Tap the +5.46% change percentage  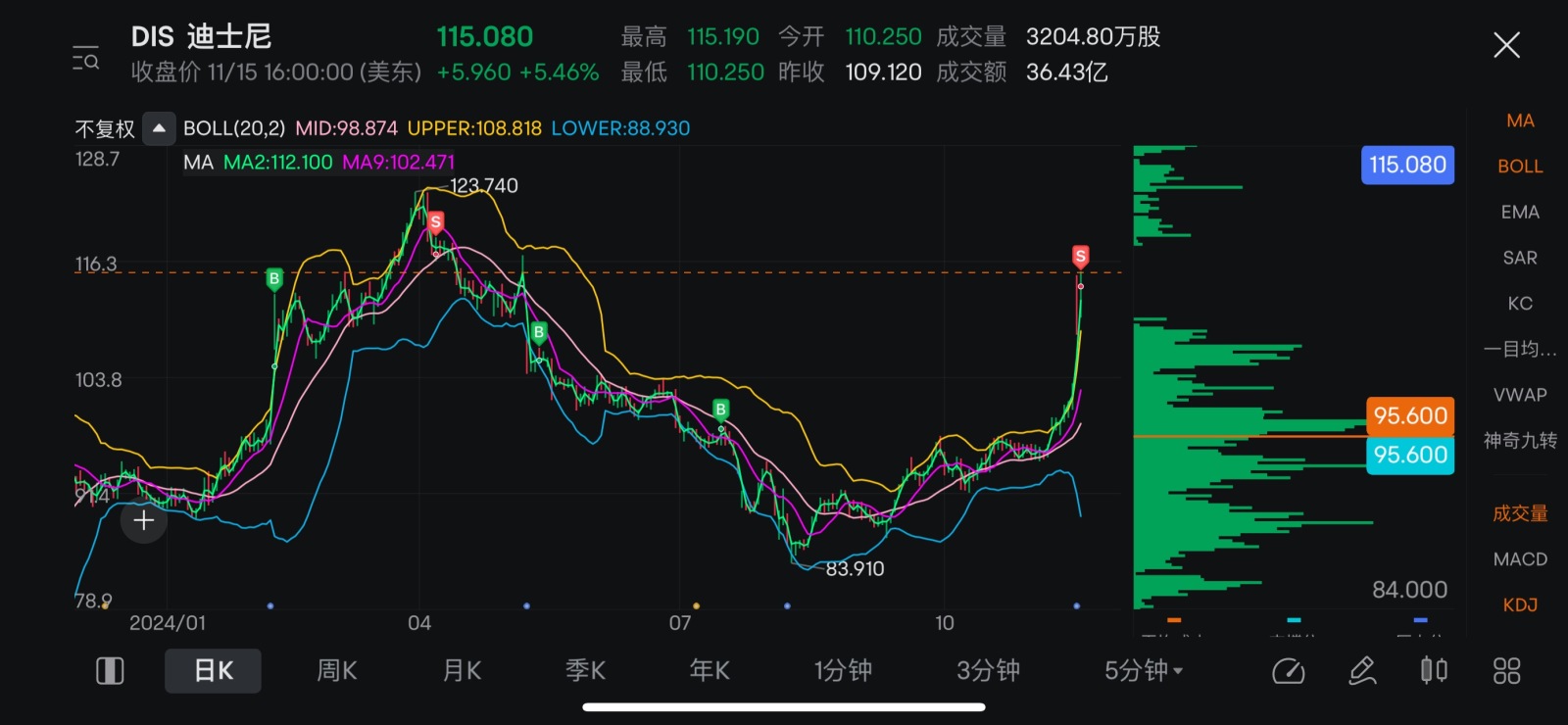click(x=560, y=72)
